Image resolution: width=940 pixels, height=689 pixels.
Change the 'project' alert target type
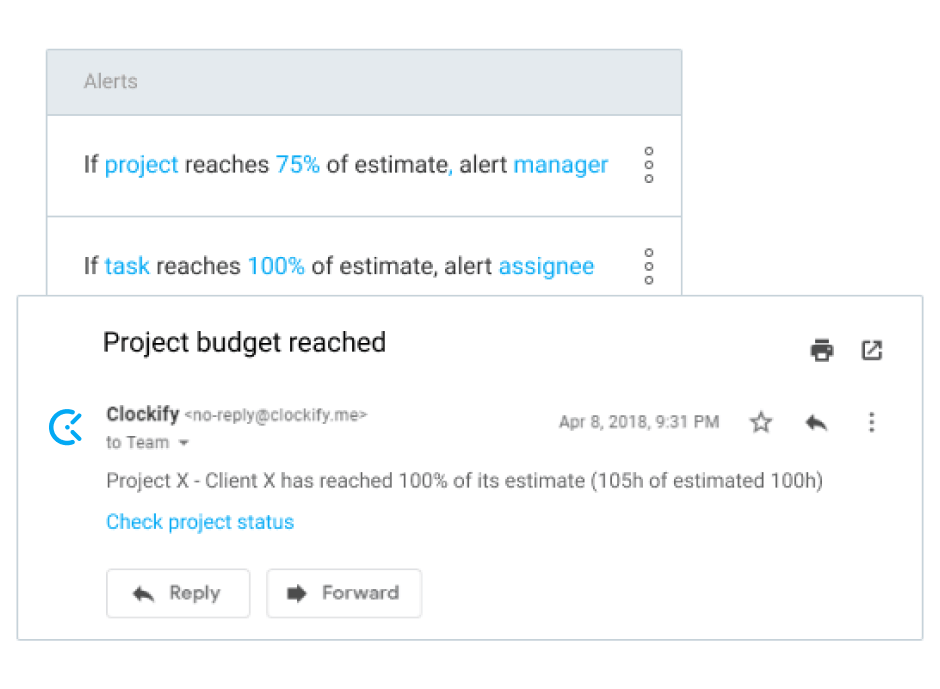[141, 165]
